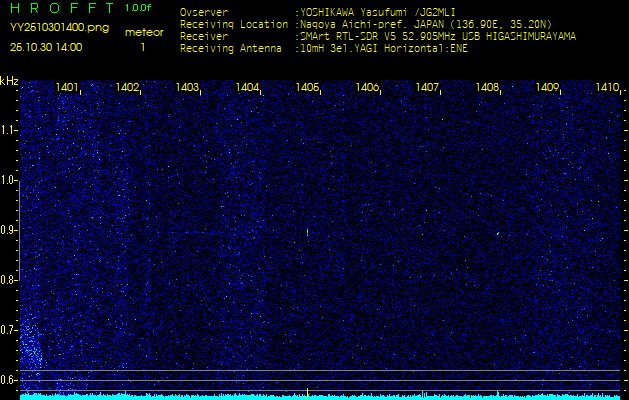This screenshot has width=629, height=400.
Task: Click the HROFFT title text
Action: pos(63,8)
